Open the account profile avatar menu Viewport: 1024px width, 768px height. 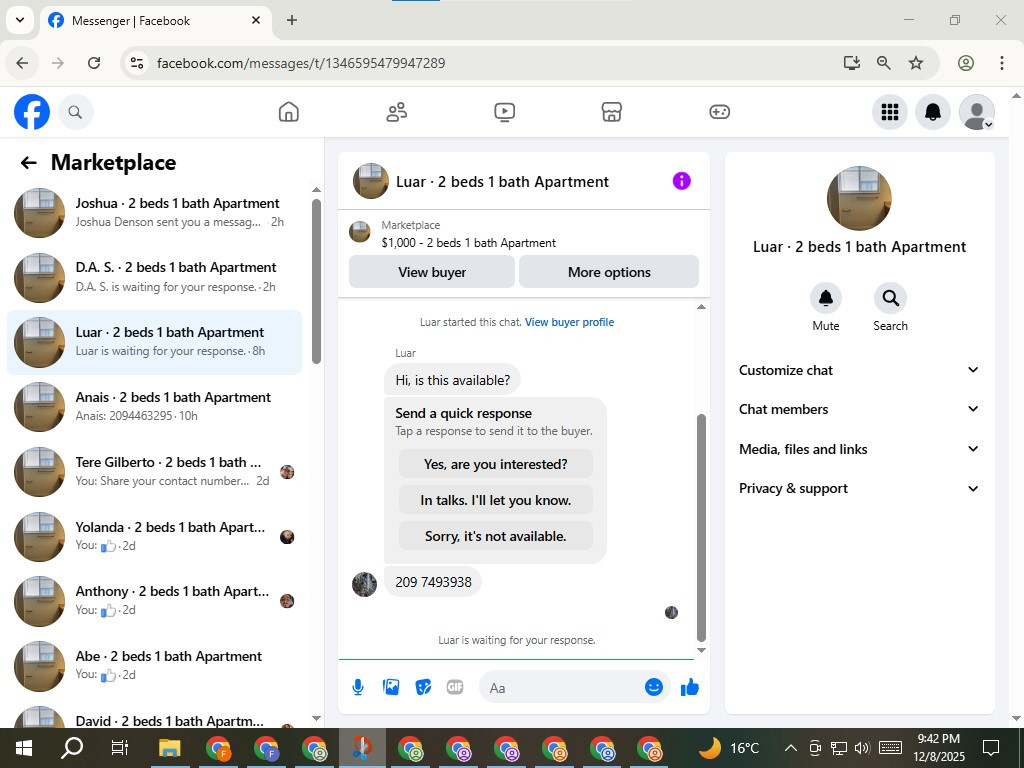pyautogui.click(x=976, y=112)
